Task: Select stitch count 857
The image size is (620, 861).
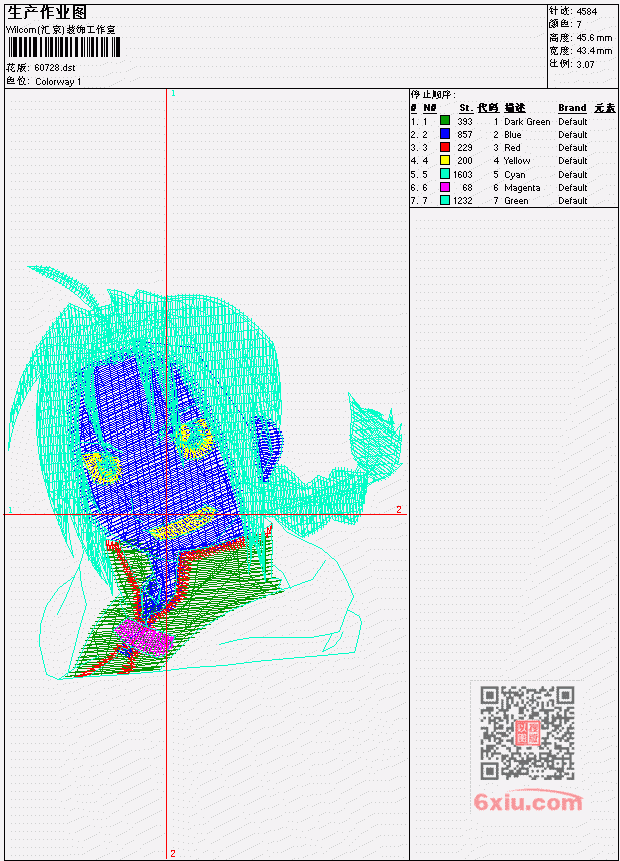Action: point(465,135)
